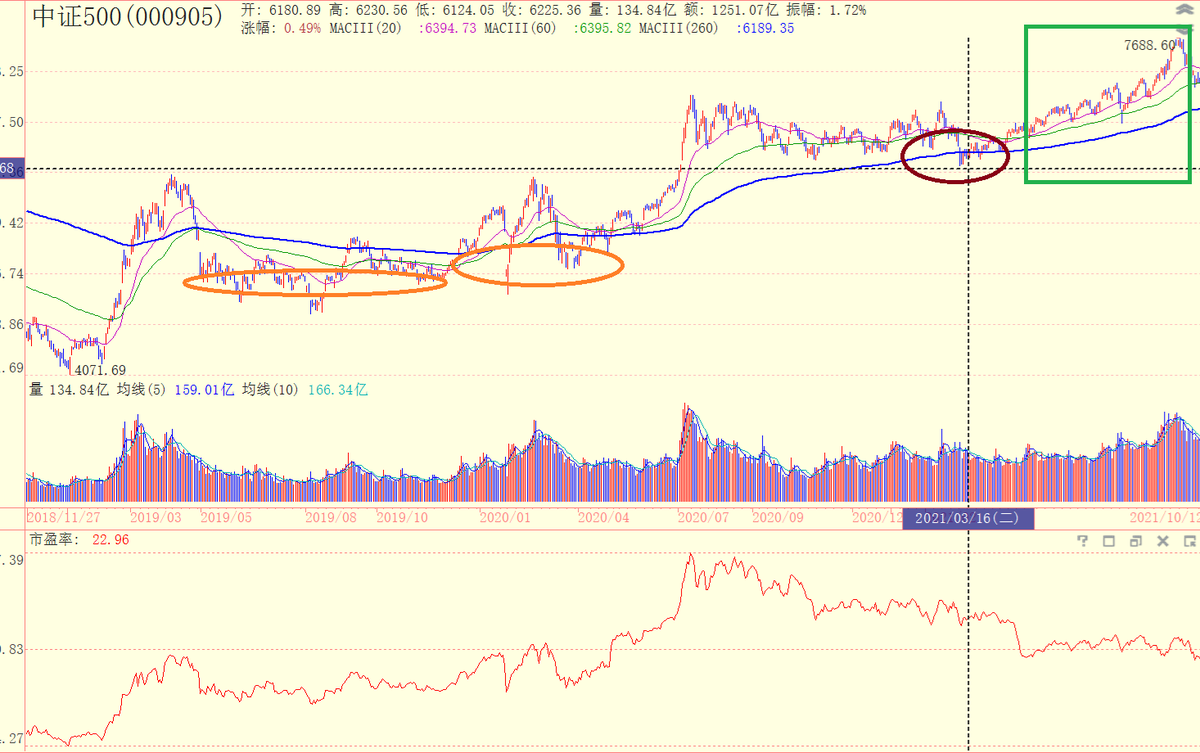The image size is (1200, 753).
Task: Select the 6189.35 MACIII(260) value
Action: (766, 28)
